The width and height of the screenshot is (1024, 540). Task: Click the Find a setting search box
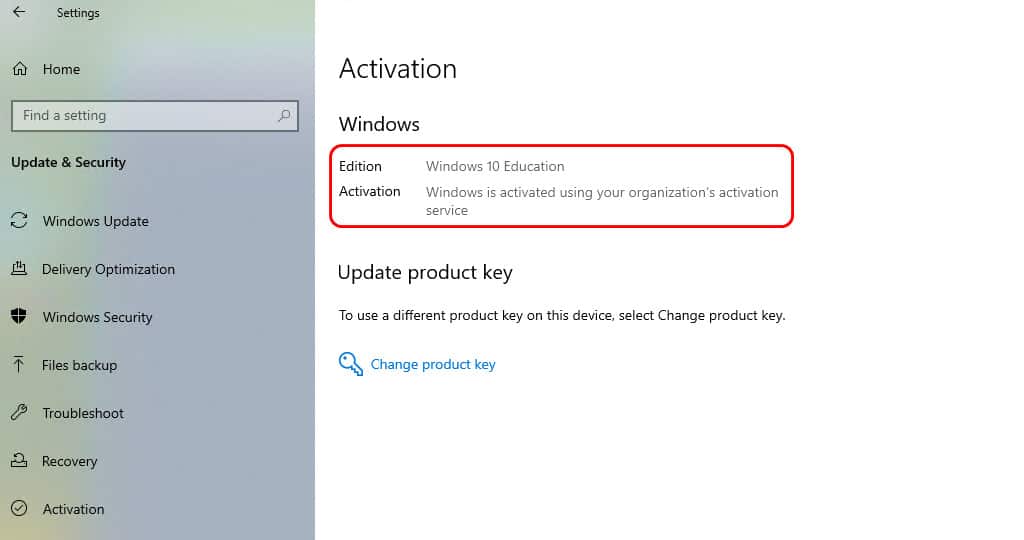tap(155, 116)
